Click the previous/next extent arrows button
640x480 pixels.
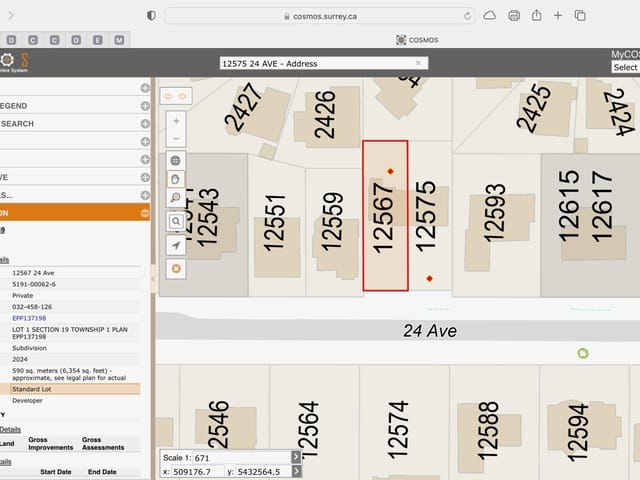pos(175,95)
